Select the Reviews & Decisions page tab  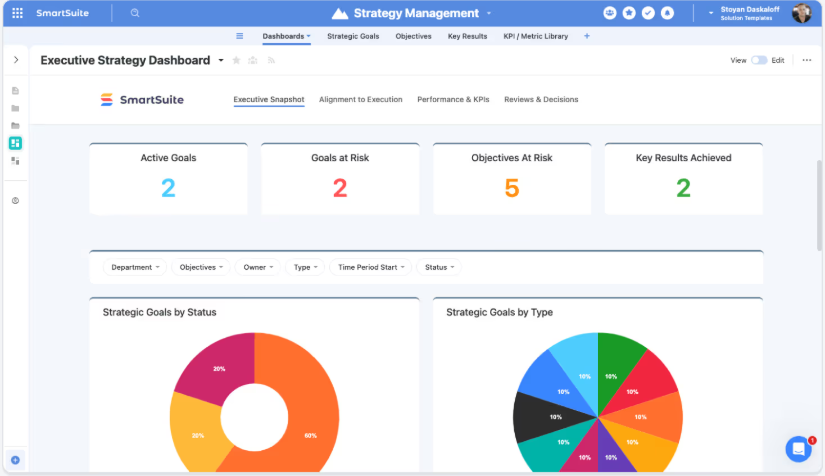pyautogui.click(x=541, y=99)
